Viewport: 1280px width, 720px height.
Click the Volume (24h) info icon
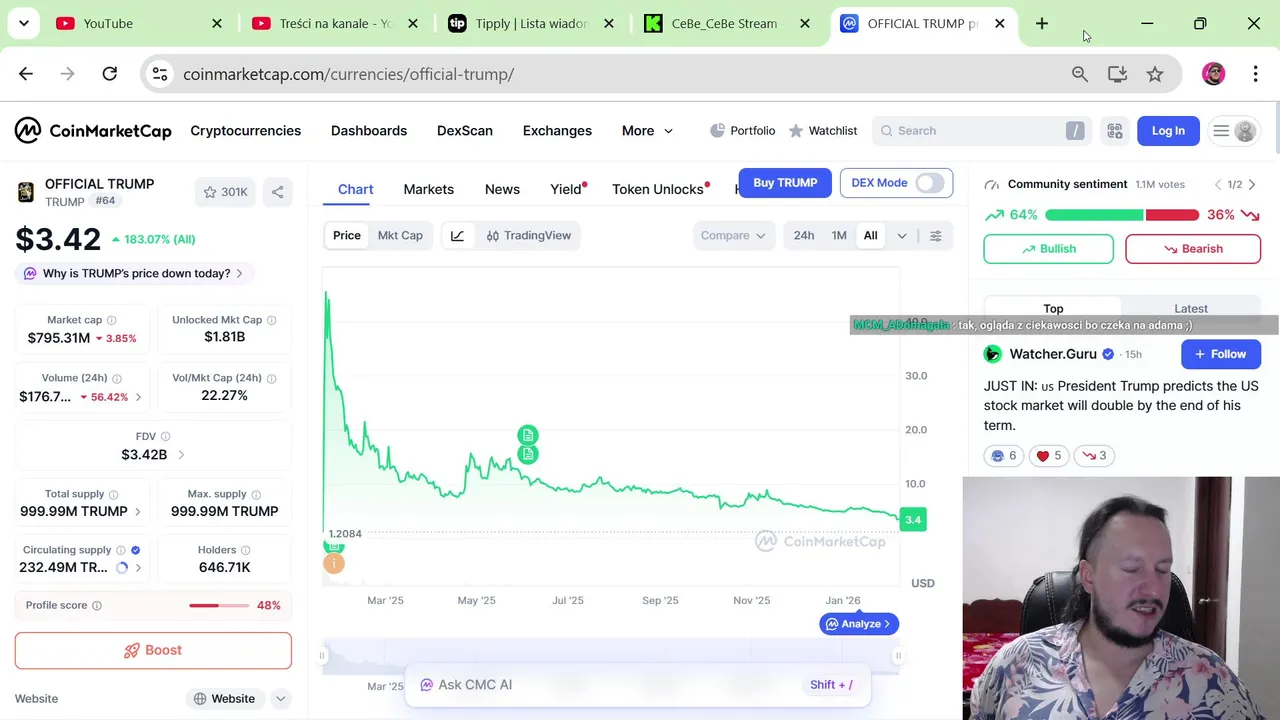coord(117,379)
